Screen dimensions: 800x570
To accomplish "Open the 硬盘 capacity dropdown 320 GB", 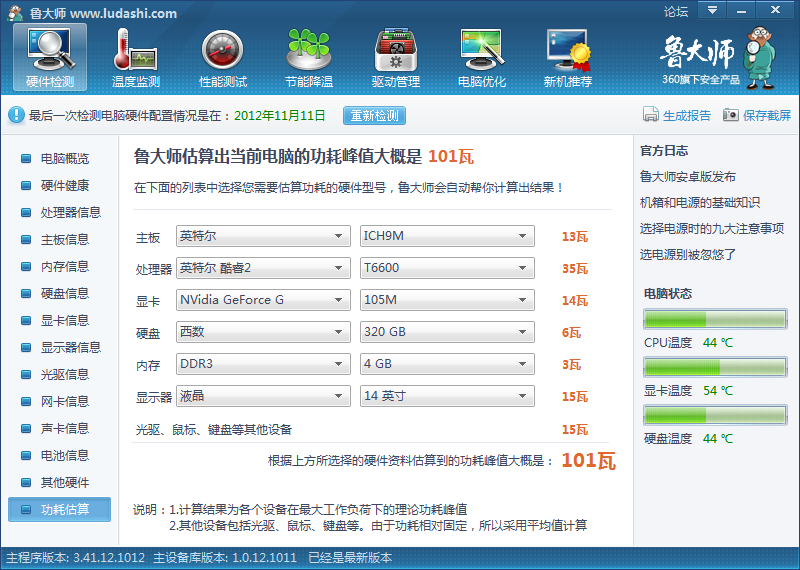I will coord(447,332).
